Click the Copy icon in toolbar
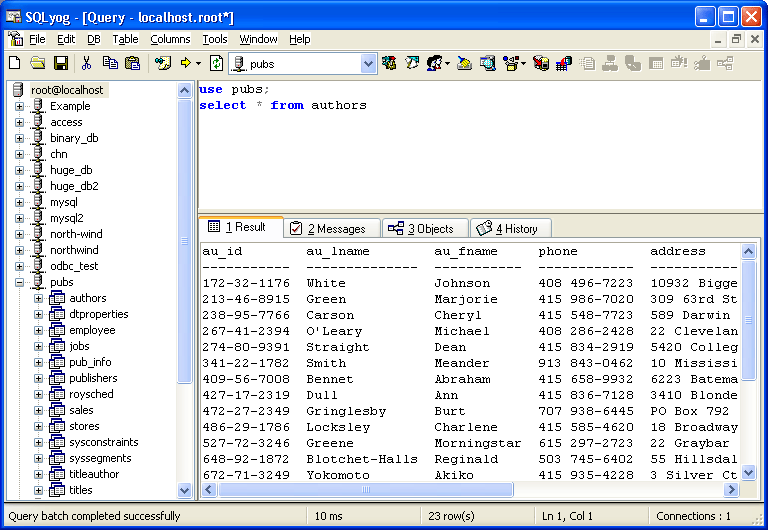Viewport: 768px width, 530px height. pos(110,63)
